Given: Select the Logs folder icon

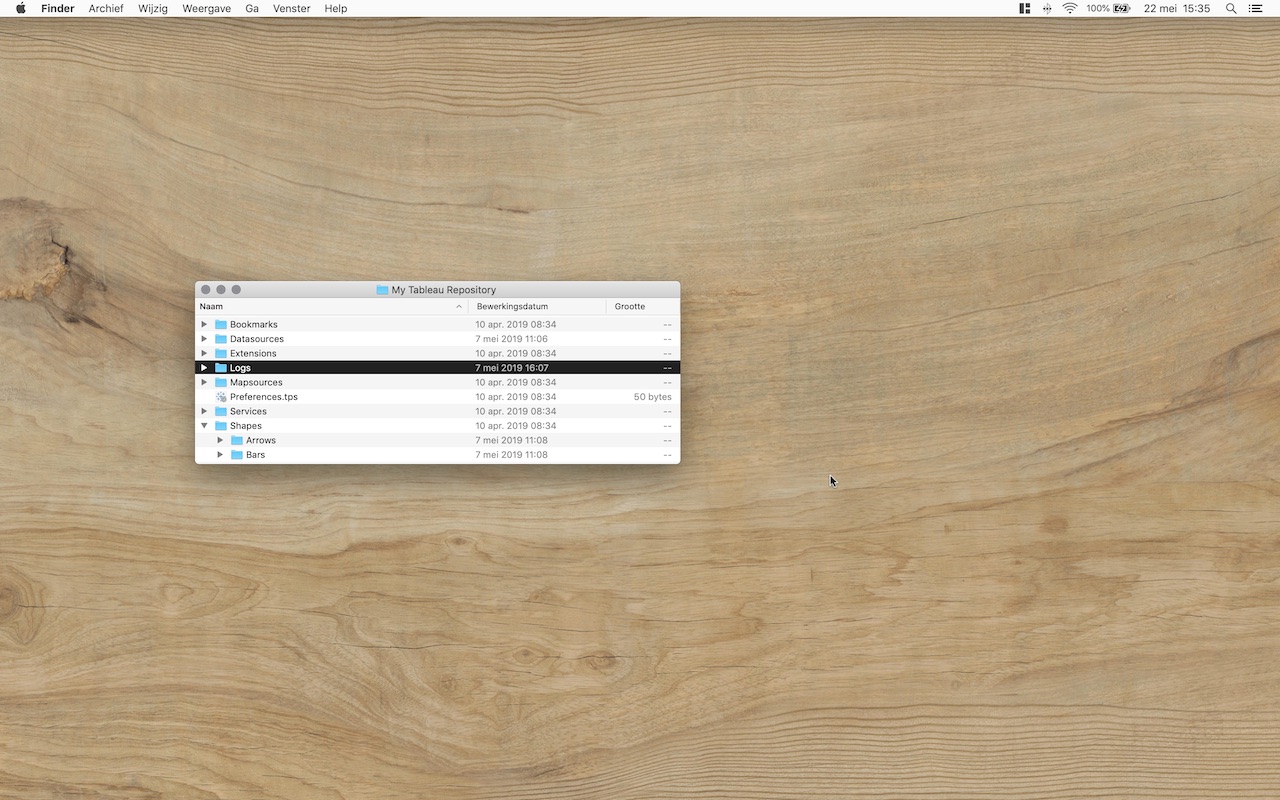Looking at the screenshot, I should tap(221, 368).
